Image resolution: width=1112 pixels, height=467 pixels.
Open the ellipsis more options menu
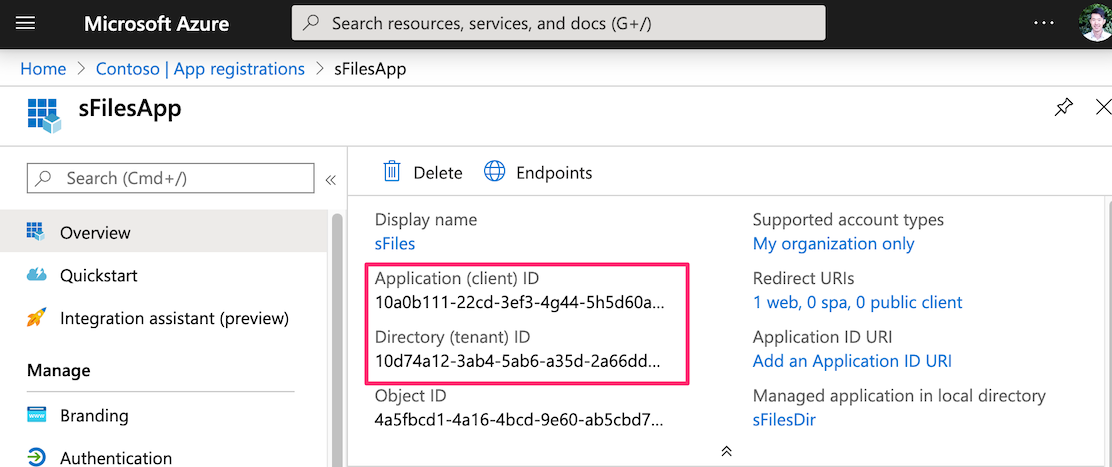(1044, 23)
